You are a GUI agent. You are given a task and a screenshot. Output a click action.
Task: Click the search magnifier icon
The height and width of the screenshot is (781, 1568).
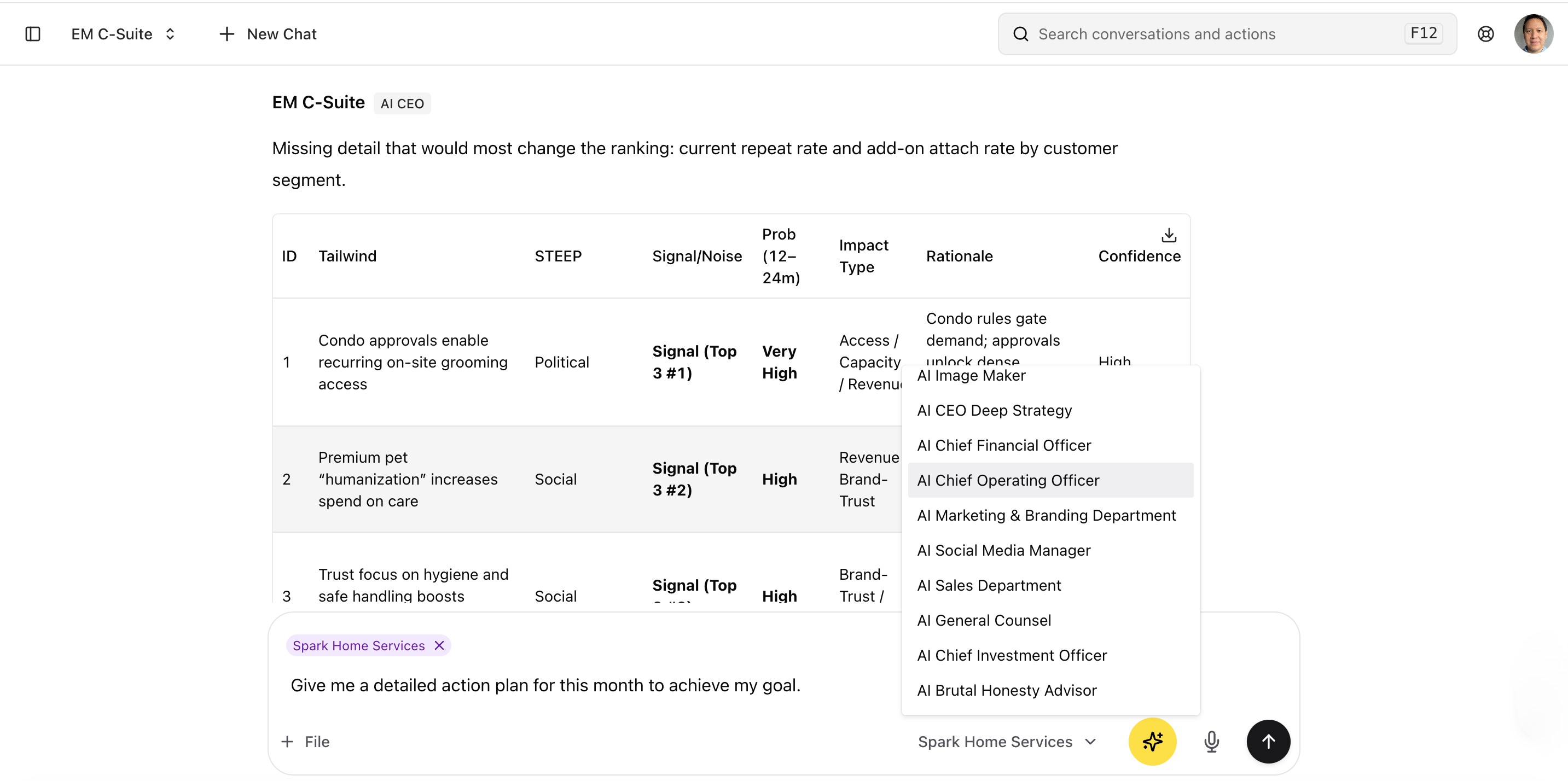tap(1021, 34)
